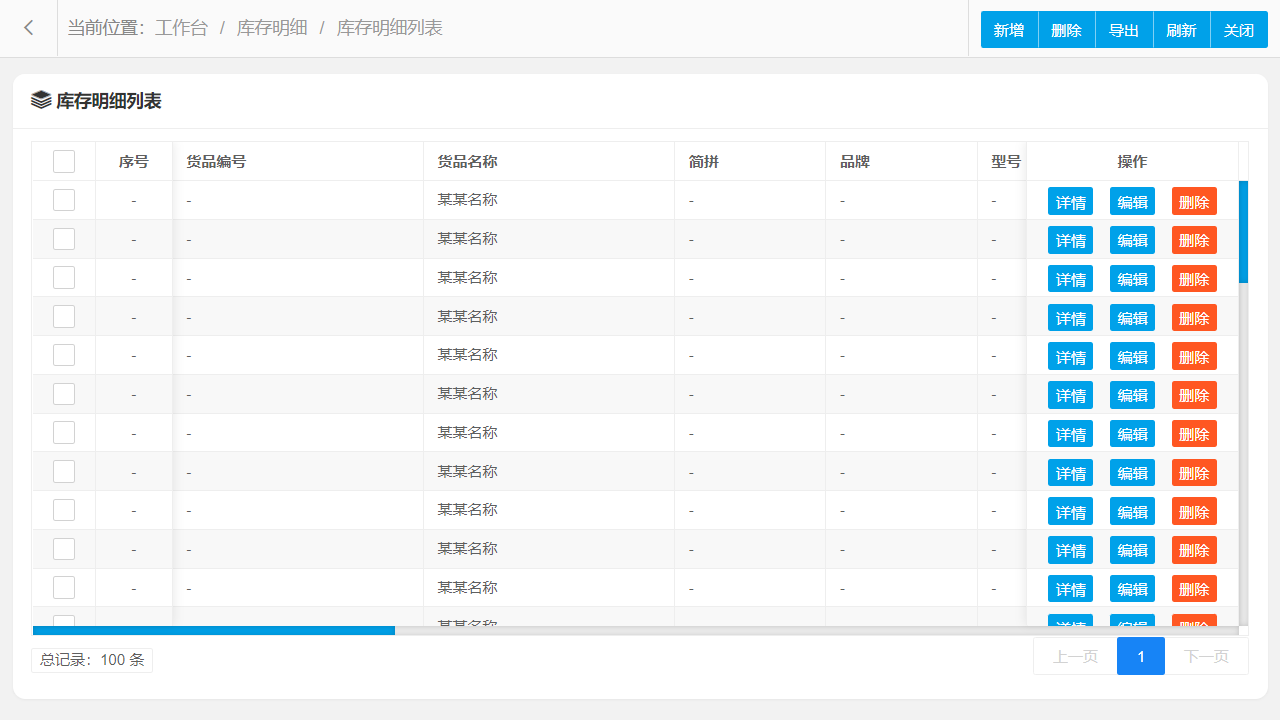This screenshot has height=720, width=1280.
Task: Tick the select-all checkbox in table header
Action: click(x=64, y=161)
